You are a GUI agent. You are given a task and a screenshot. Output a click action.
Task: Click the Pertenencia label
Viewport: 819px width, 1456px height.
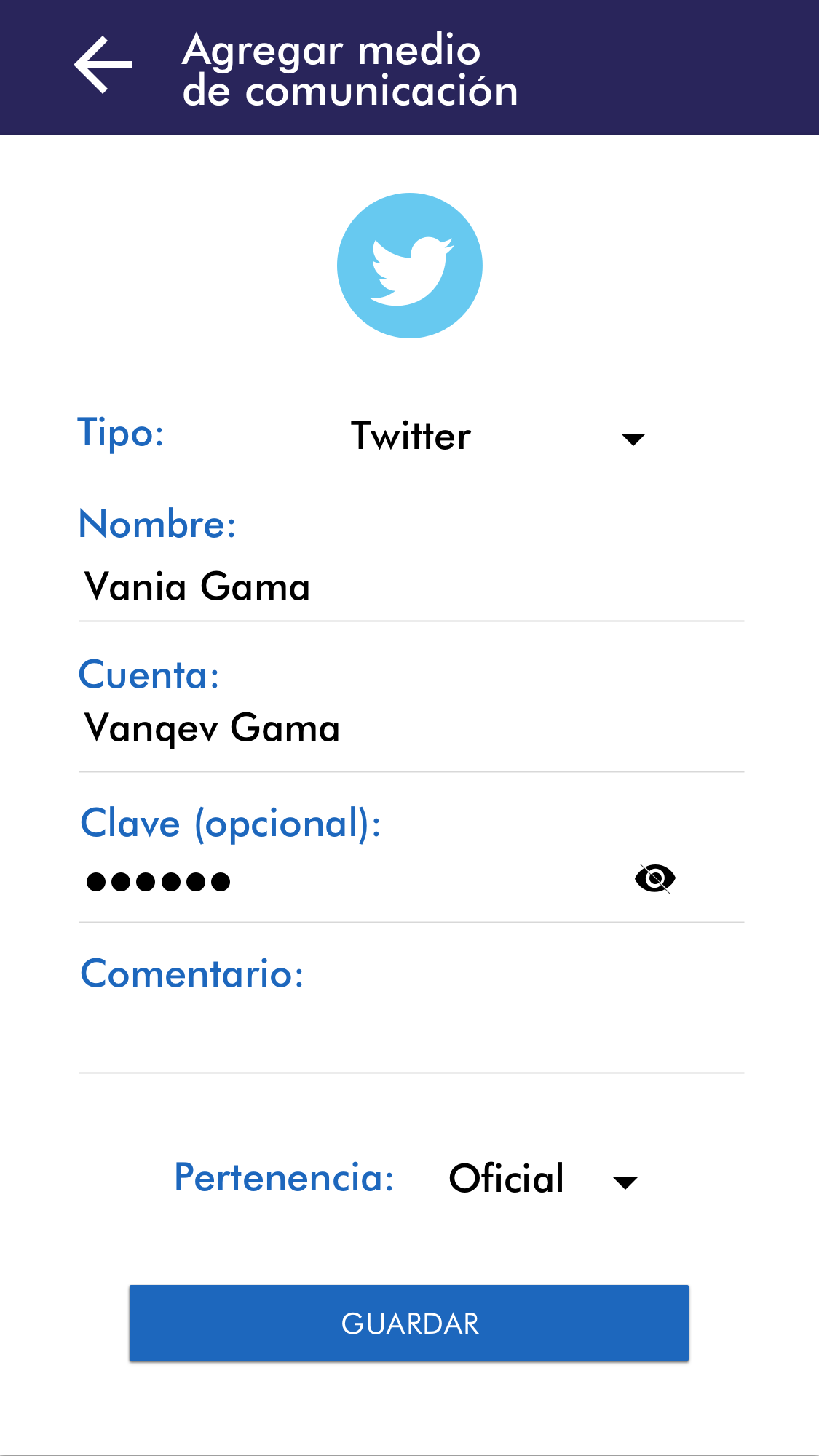(284, 1177)
